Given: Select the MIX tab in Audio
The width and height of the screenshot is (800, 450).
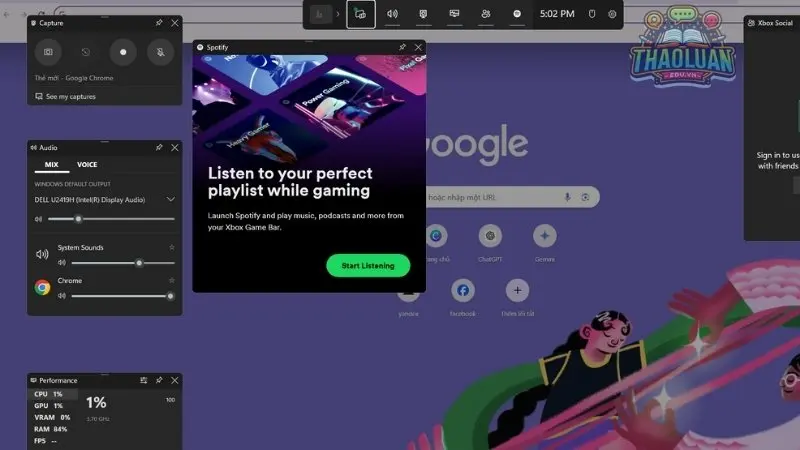Looking at the screenshot, I should click(x=52, y=165).
